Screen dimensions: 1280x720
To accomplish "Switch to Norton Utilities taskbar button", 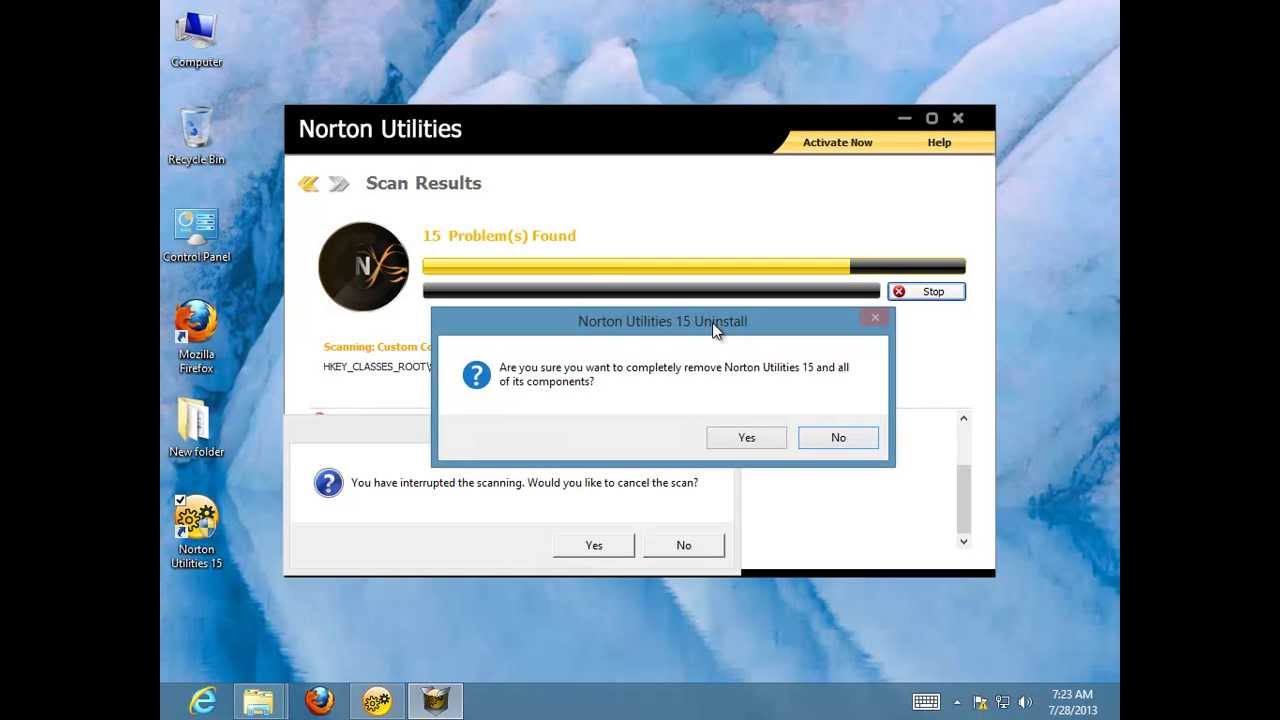I will [x=377, y=701].
